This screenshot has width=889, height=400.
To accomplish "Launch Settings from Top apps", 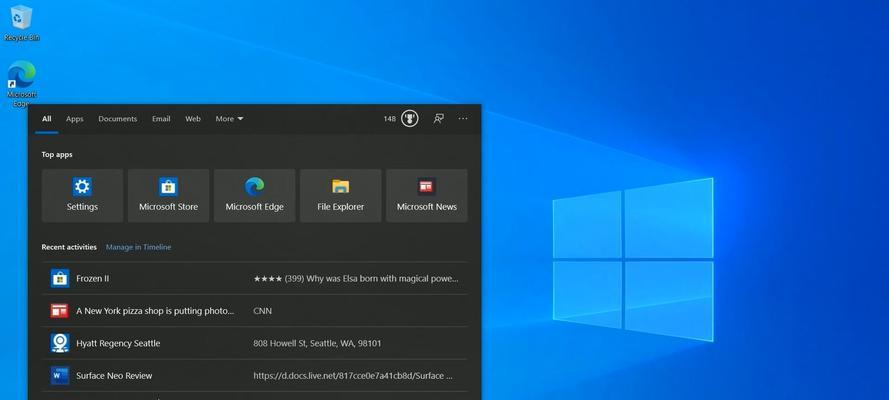I will coord(82,195).
